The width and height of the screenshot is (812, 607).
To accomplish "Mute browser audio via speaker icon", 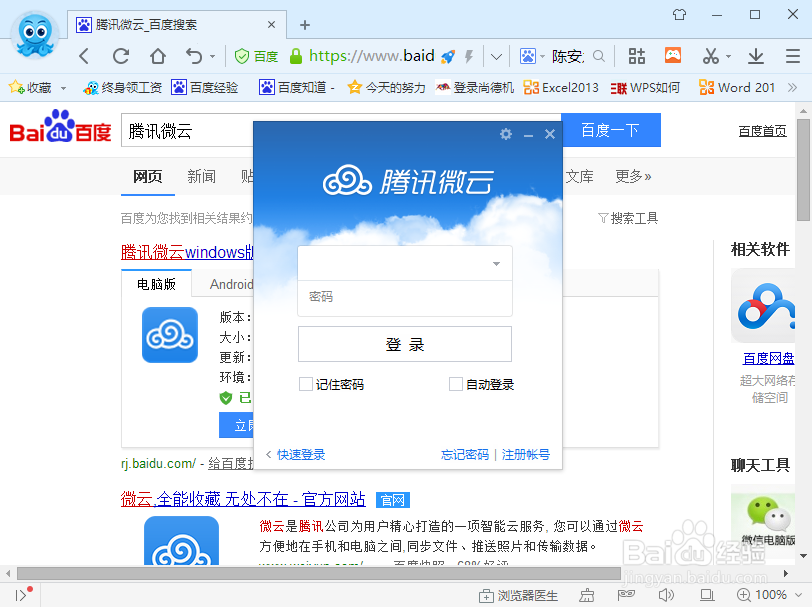I will (667, 592).
